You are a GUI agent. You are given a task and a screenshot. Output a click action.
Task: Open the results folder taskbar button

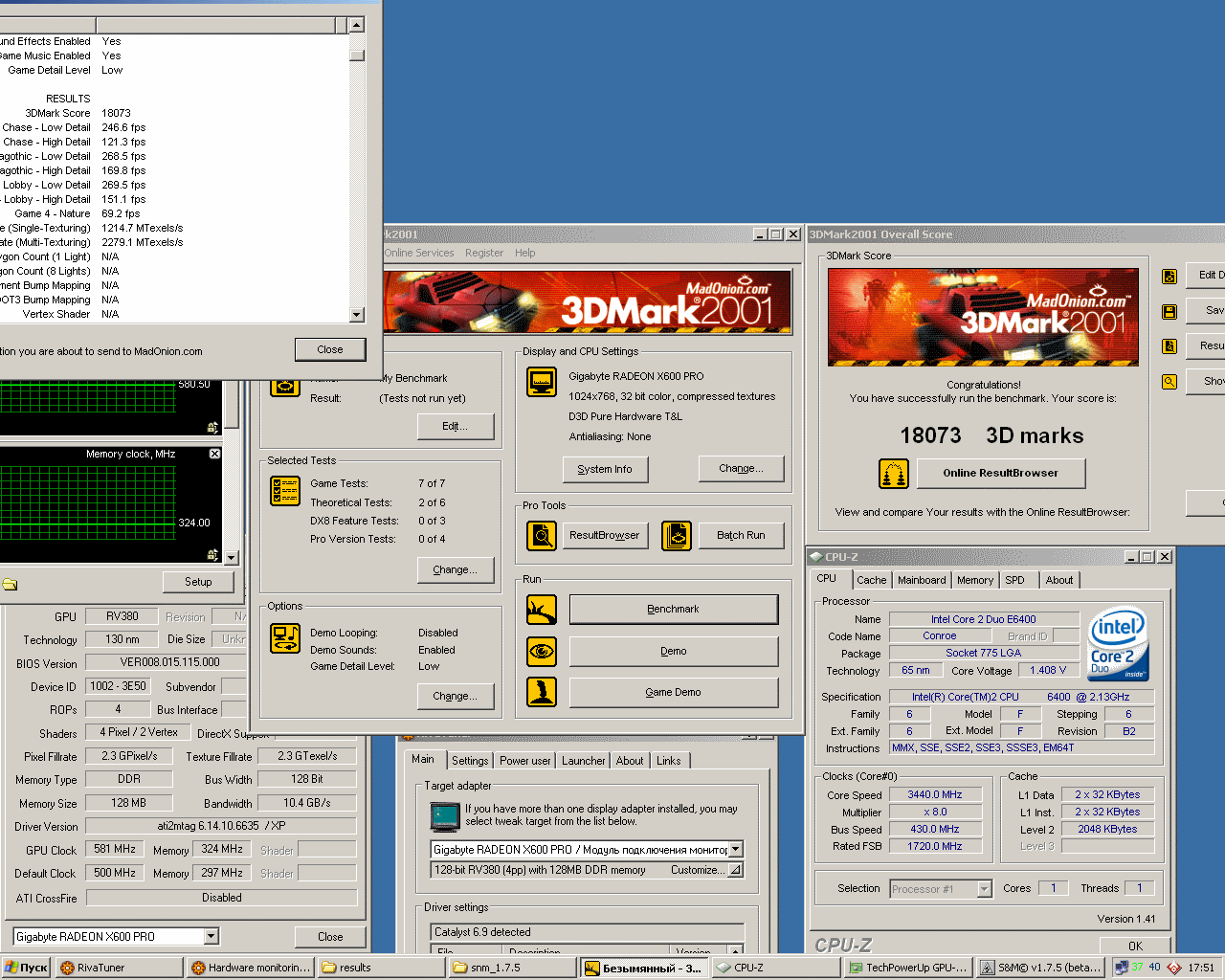click(382, 968)
